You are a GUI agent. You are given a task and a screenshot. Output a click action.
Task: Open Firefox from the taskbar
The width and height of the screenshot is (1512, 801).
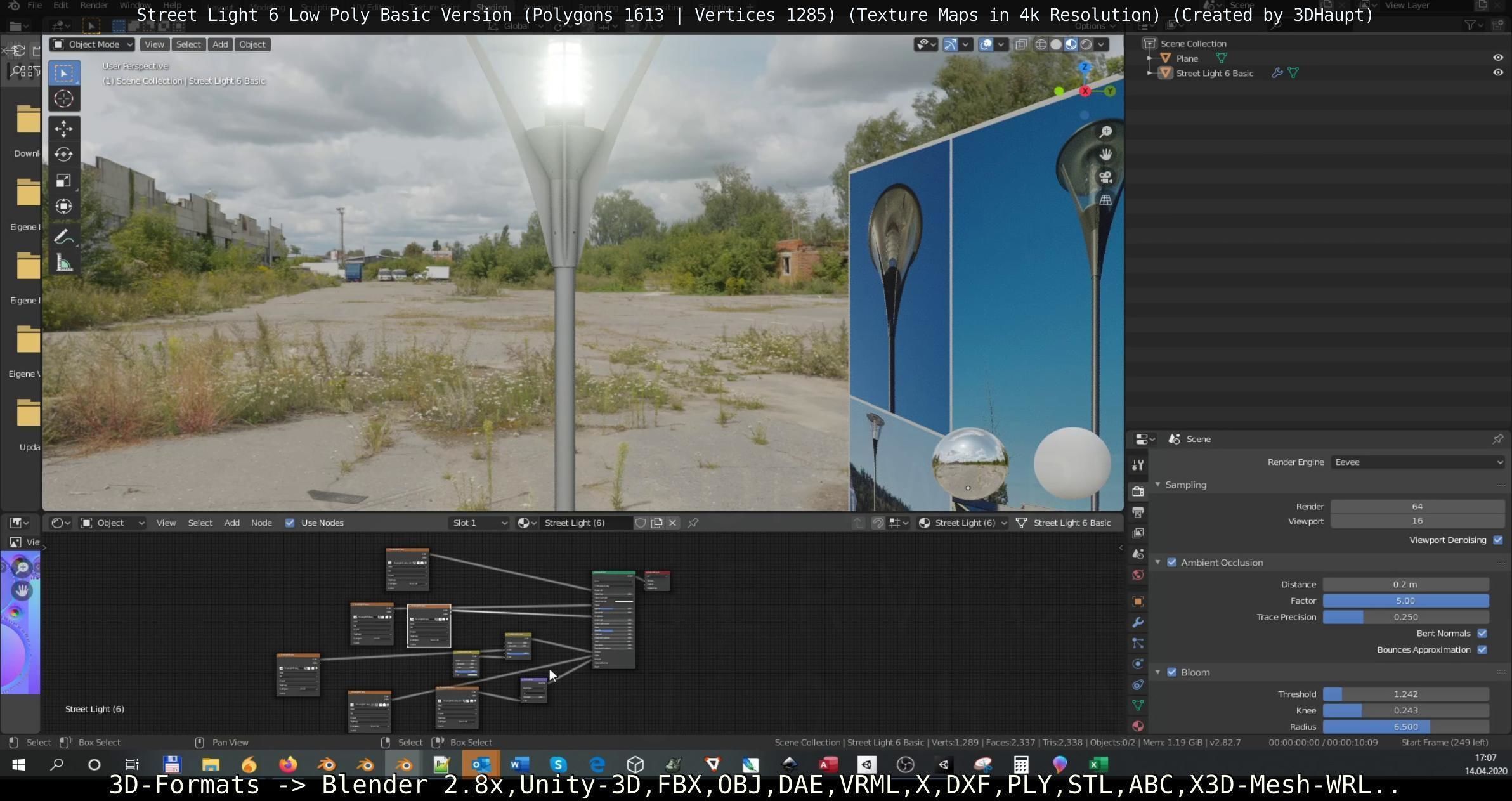coord(288,764)
